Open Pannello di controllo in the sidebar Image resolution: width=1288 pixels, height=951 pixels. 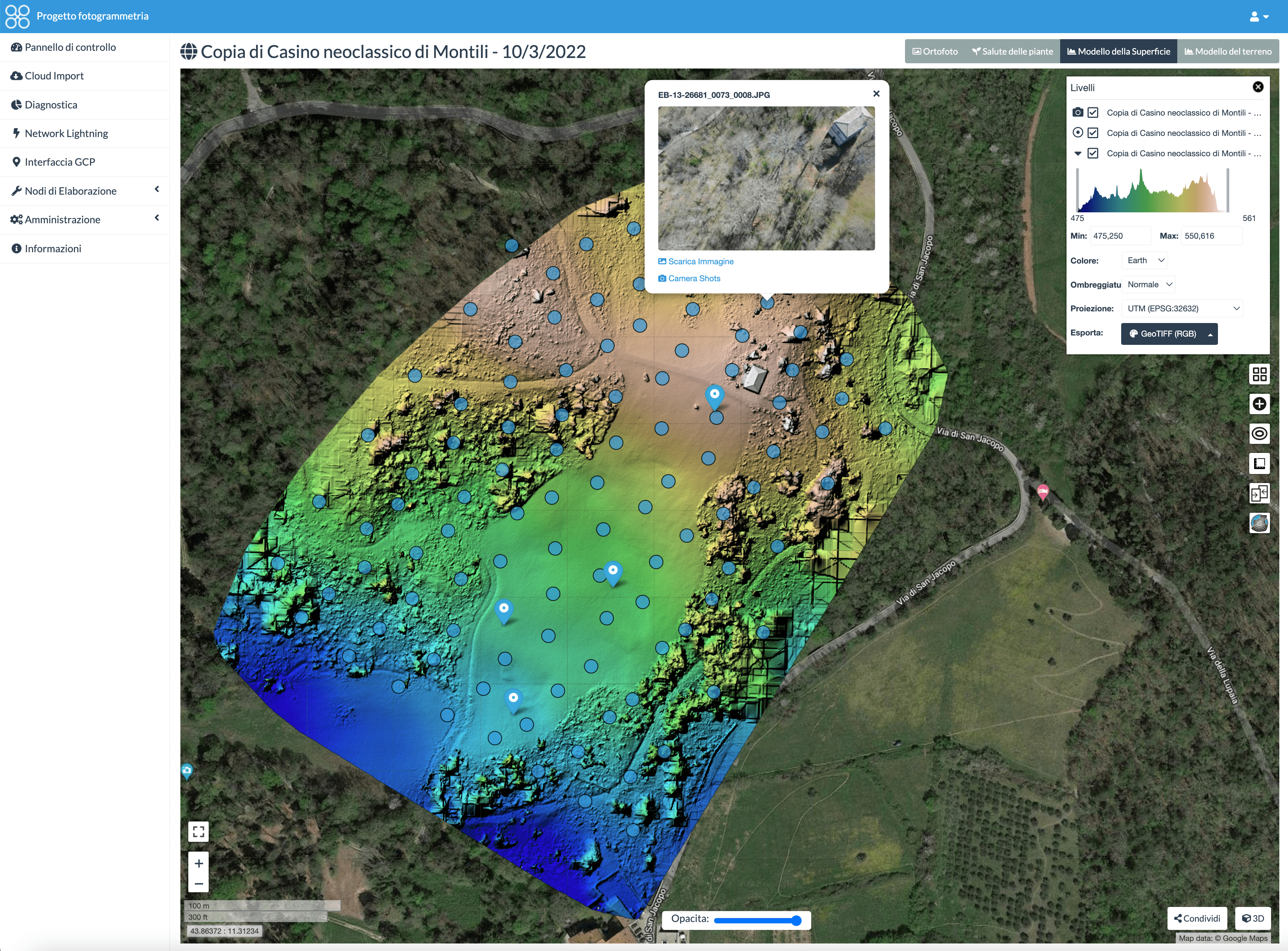(85, 47)
